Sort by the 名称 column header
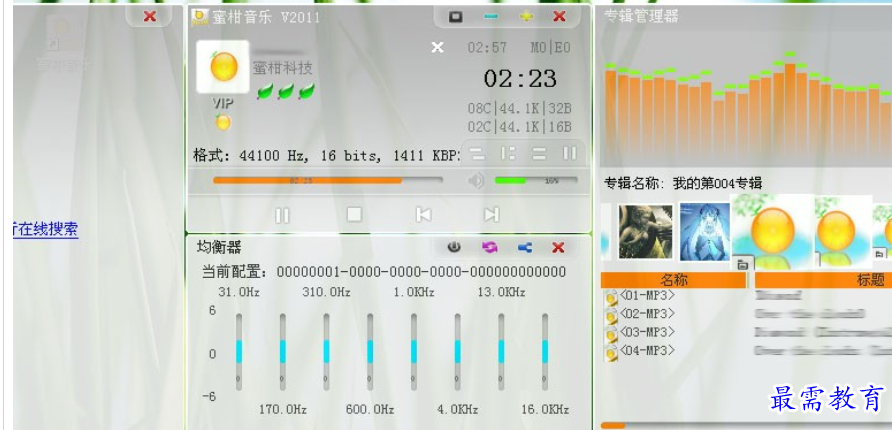Screen dimensions: 892x430 point(674,280)
